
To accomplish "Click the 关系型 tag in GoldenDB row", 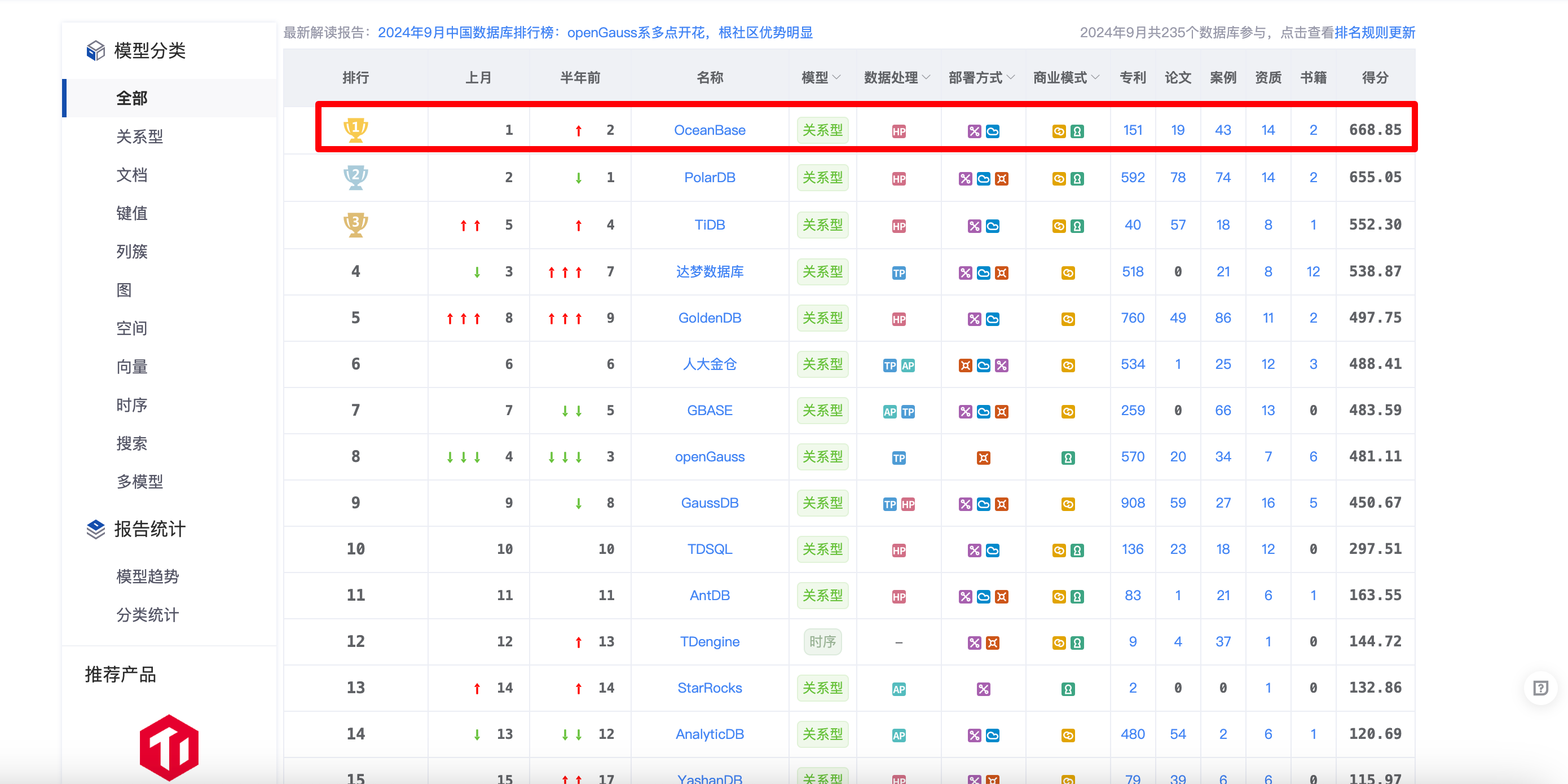I will tap(822, 318).
